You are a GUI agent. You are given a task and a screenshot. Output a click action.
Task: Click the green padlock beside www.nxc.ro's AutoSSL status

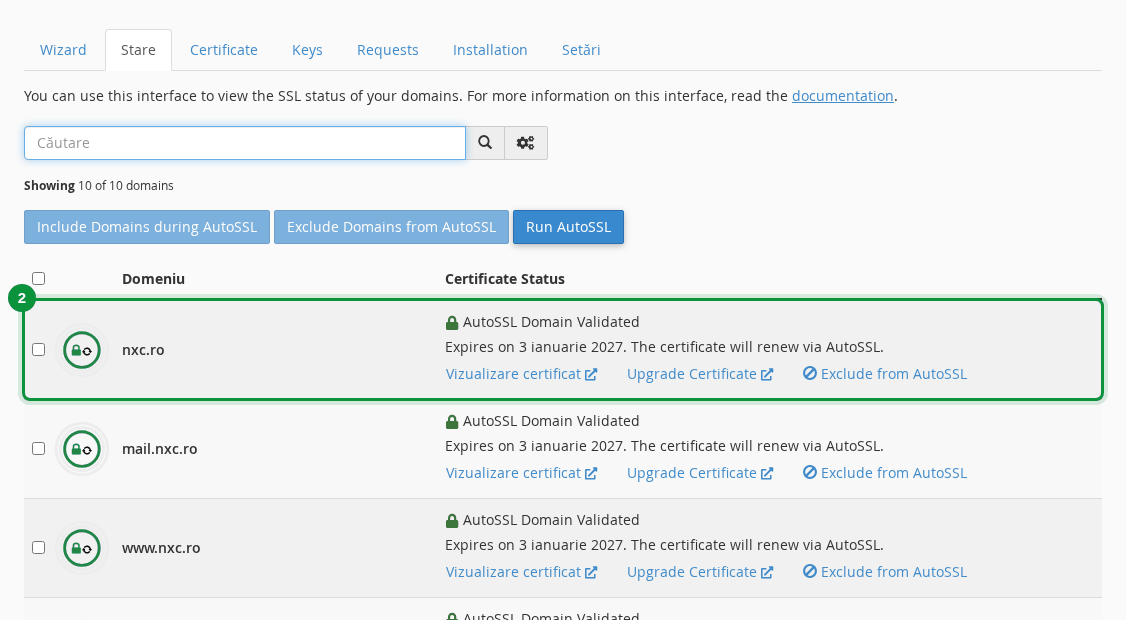tap(452, 521)
